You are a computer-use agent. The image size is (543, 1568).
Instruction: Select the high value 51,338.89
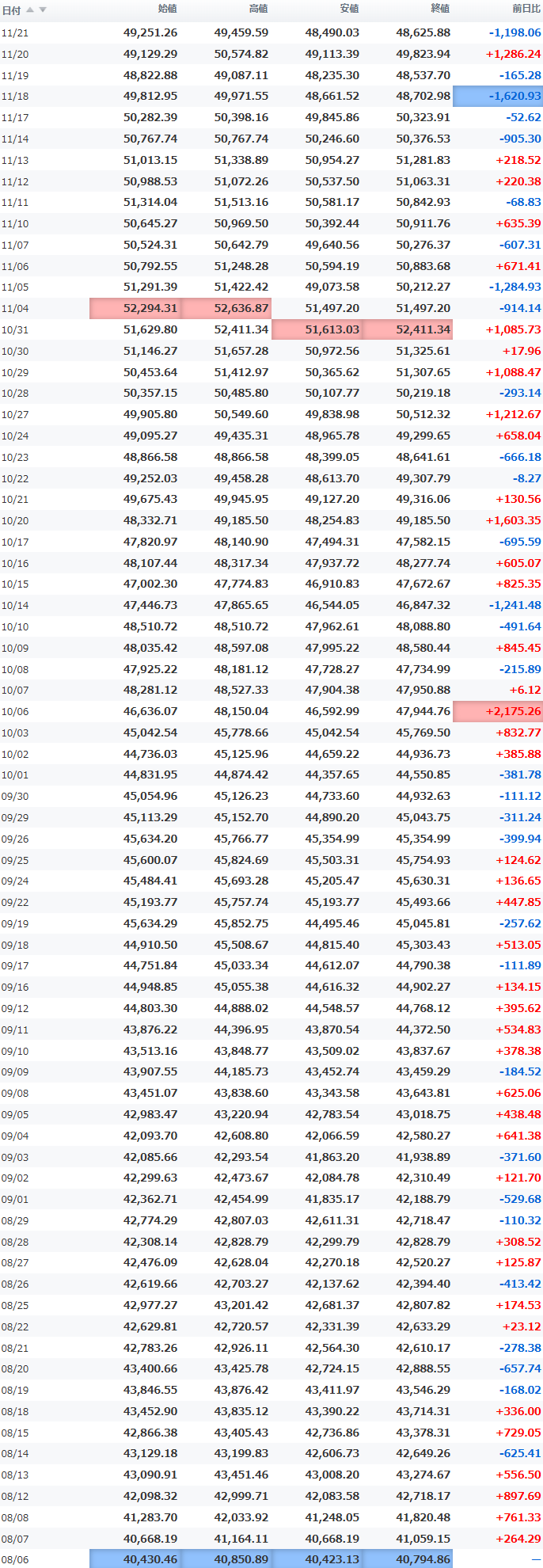point(241,160)
